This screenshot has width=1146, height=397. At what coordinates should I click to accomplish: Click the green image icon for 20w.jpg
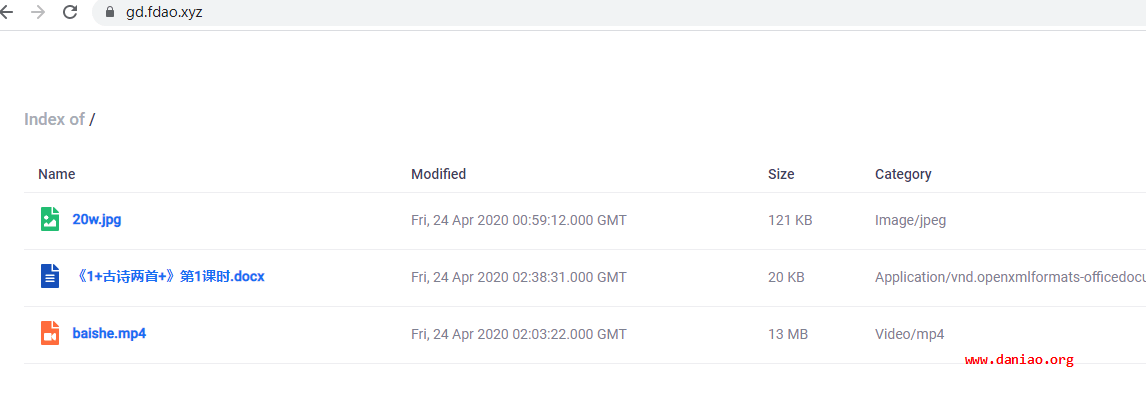click(49, 219)
